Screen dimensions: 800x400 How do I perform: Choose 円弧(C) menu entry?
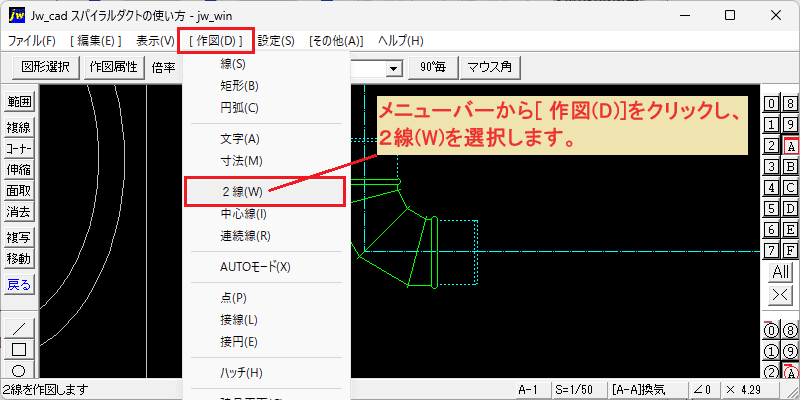point(266,108)
